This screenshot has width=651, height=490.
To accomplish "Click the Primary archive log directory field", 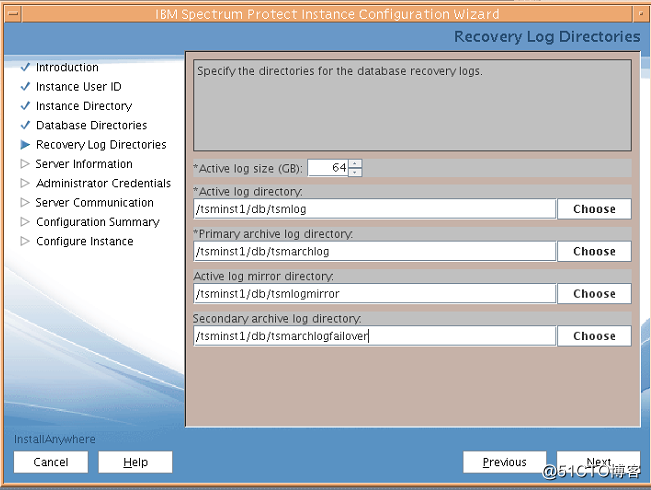I will tap(374, 251).
